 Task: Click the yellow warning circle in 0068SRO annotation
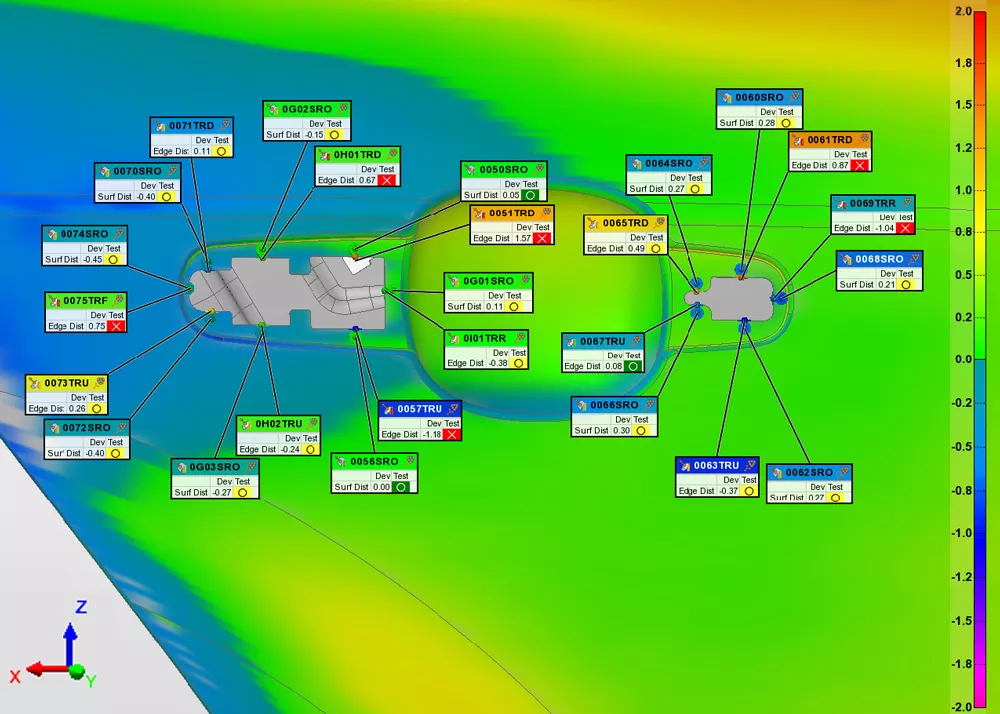906,285
